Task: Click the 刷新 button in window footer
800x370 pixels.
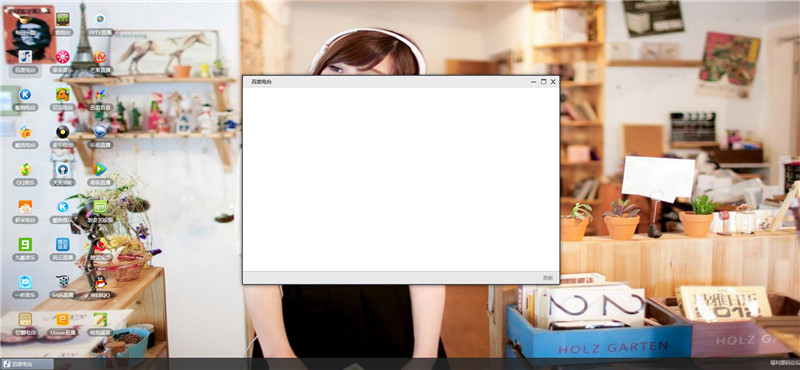Action: [547, 278]
